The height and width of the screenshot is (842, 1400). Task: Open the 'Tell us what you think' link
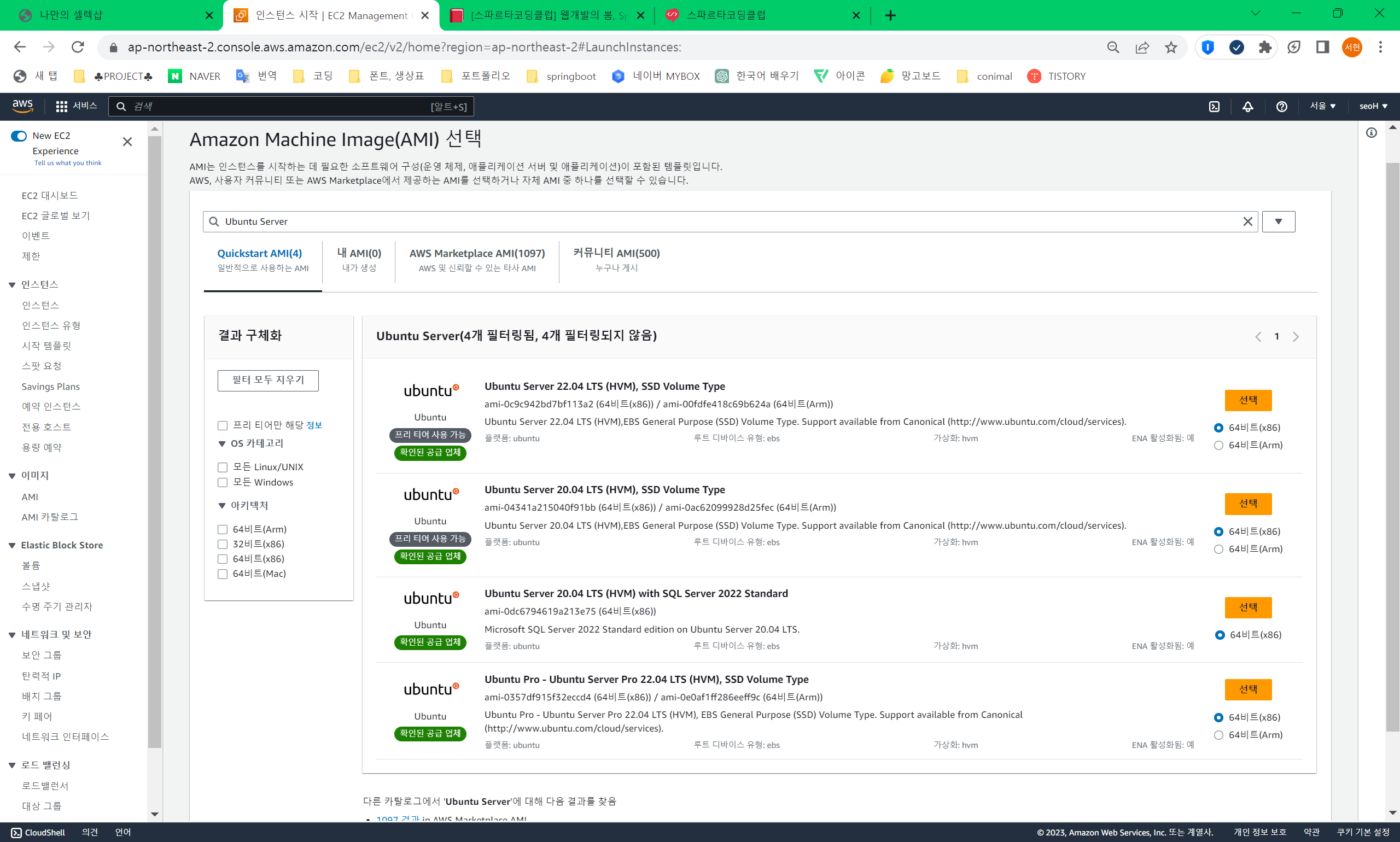67,163
